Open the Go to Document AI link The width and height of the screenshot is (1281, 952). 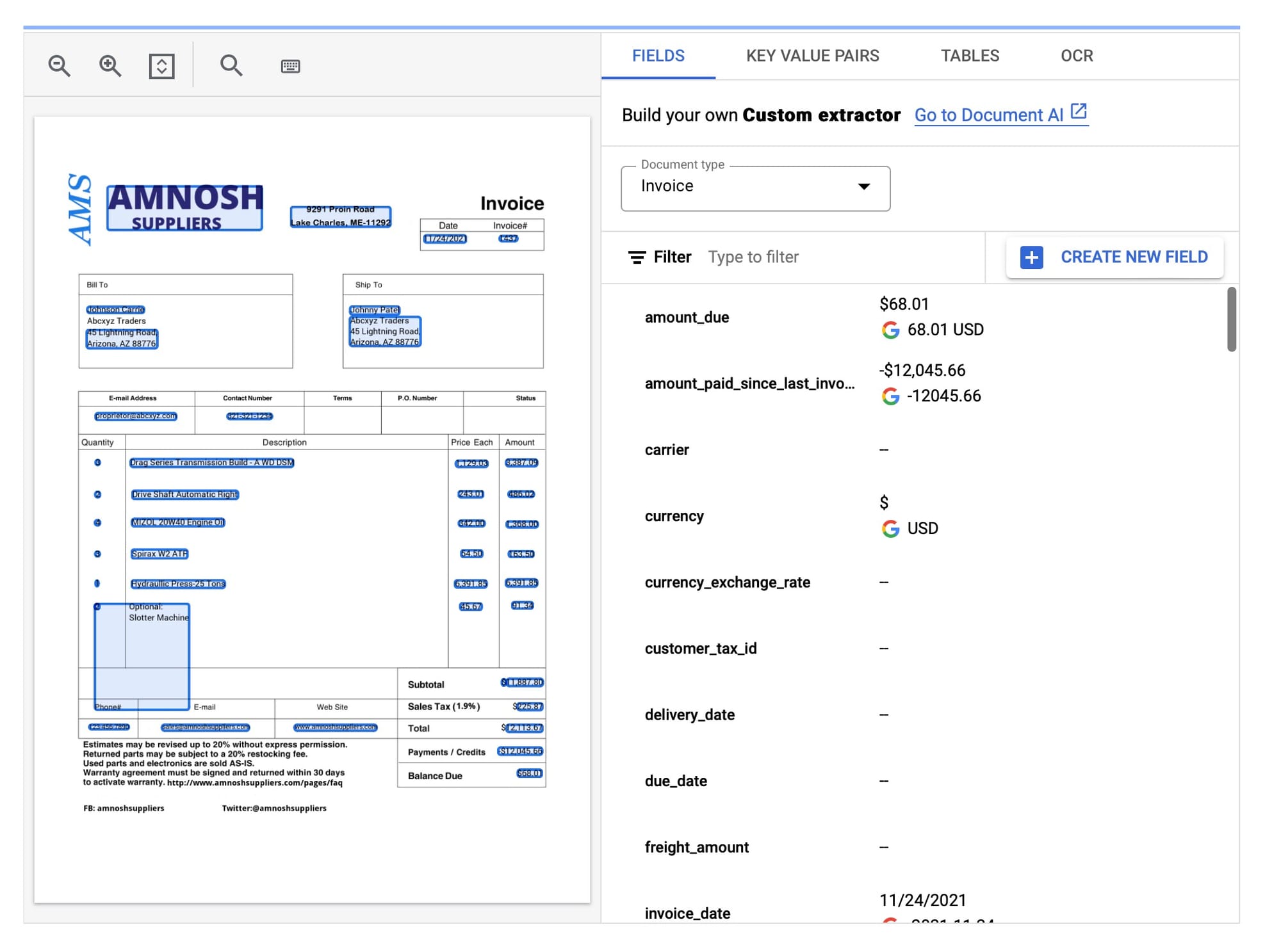tap(988, 115)
